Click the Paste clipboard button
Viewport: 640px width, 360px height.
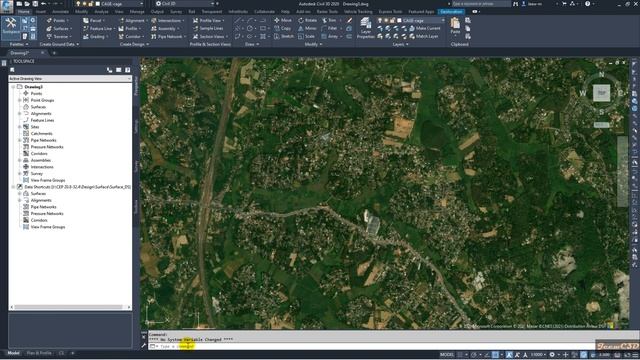pos(455,26)
